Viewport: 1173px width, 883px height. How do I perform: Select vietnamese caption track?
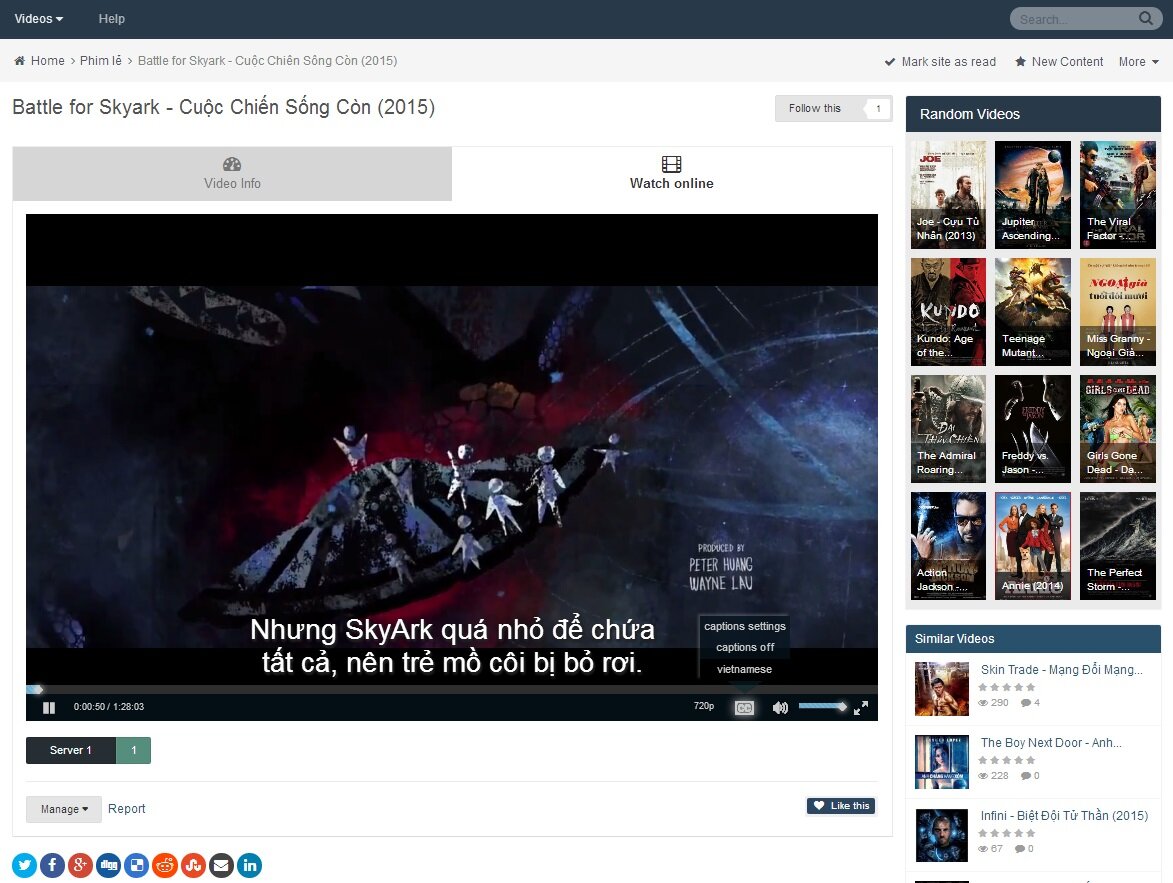pos(744,669)
